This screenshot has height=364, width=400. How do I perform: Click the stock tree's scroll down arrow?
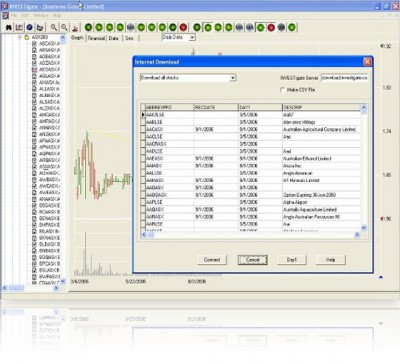pyautogui.click(x=63, y=281)
